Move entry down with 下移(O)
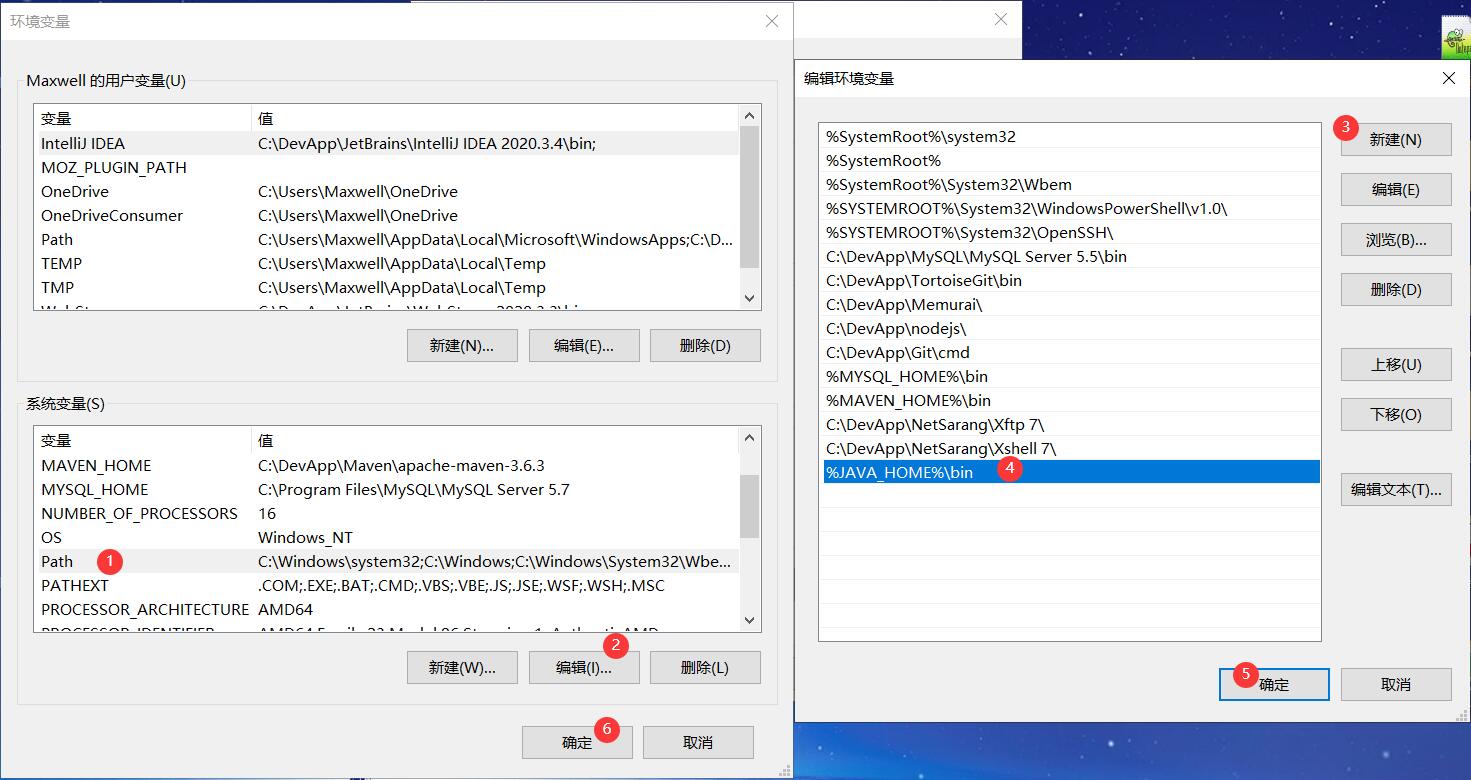1471x780 pixels. (1396, 415)
